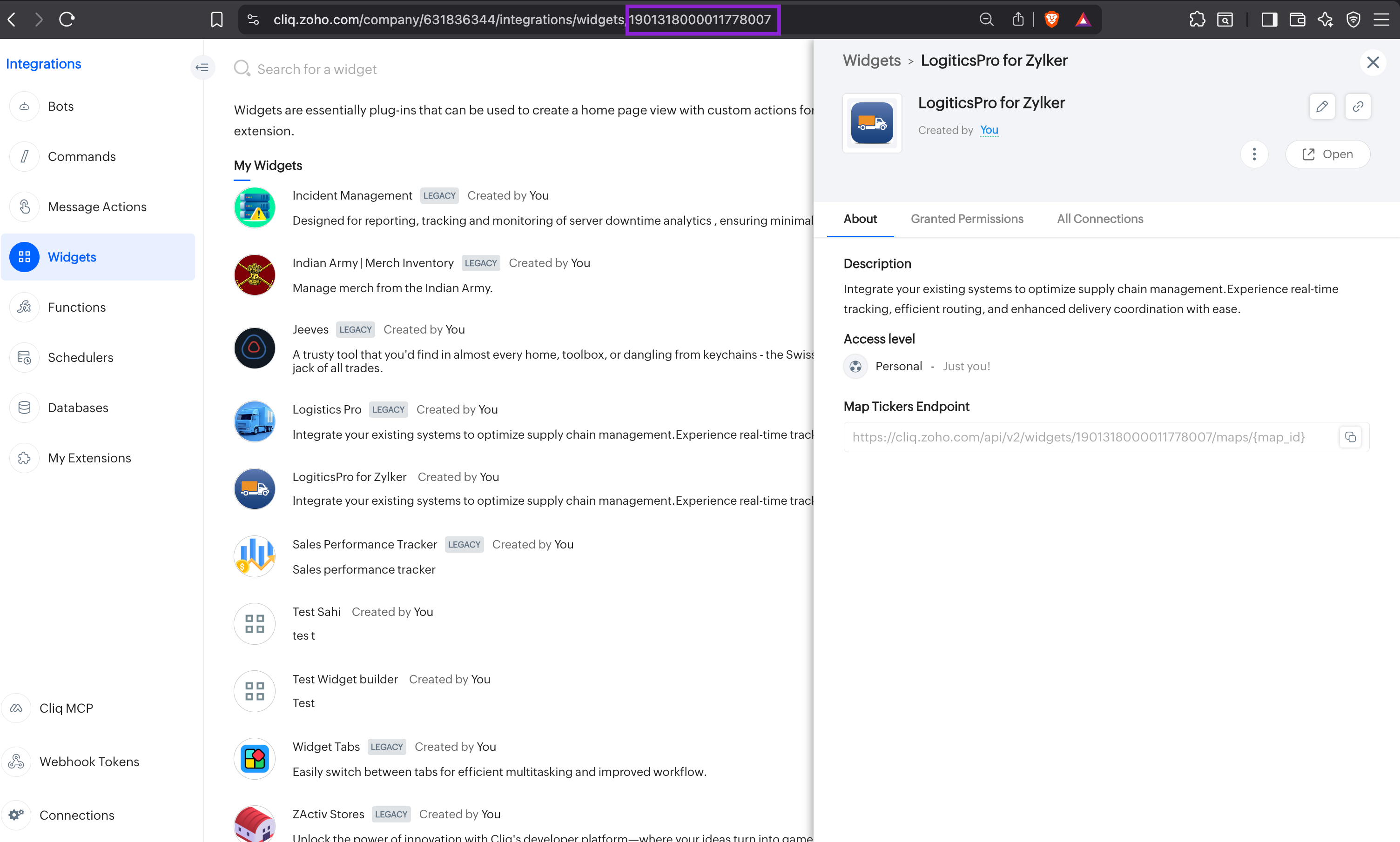Click the My Widgets heading tab

tap(268, 166)
